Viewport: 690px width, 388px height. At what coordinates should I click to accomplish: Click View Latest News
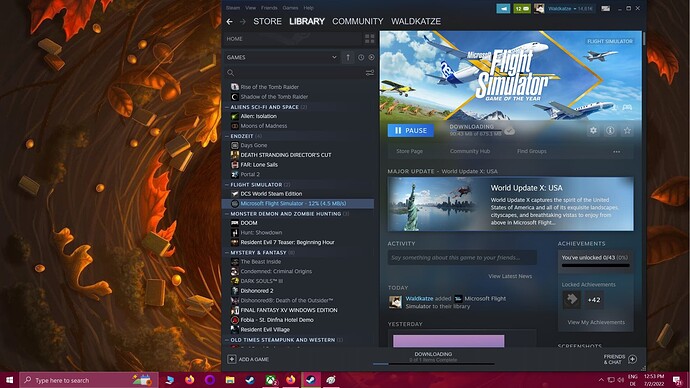pyautogui.click(x=510, y=276)
